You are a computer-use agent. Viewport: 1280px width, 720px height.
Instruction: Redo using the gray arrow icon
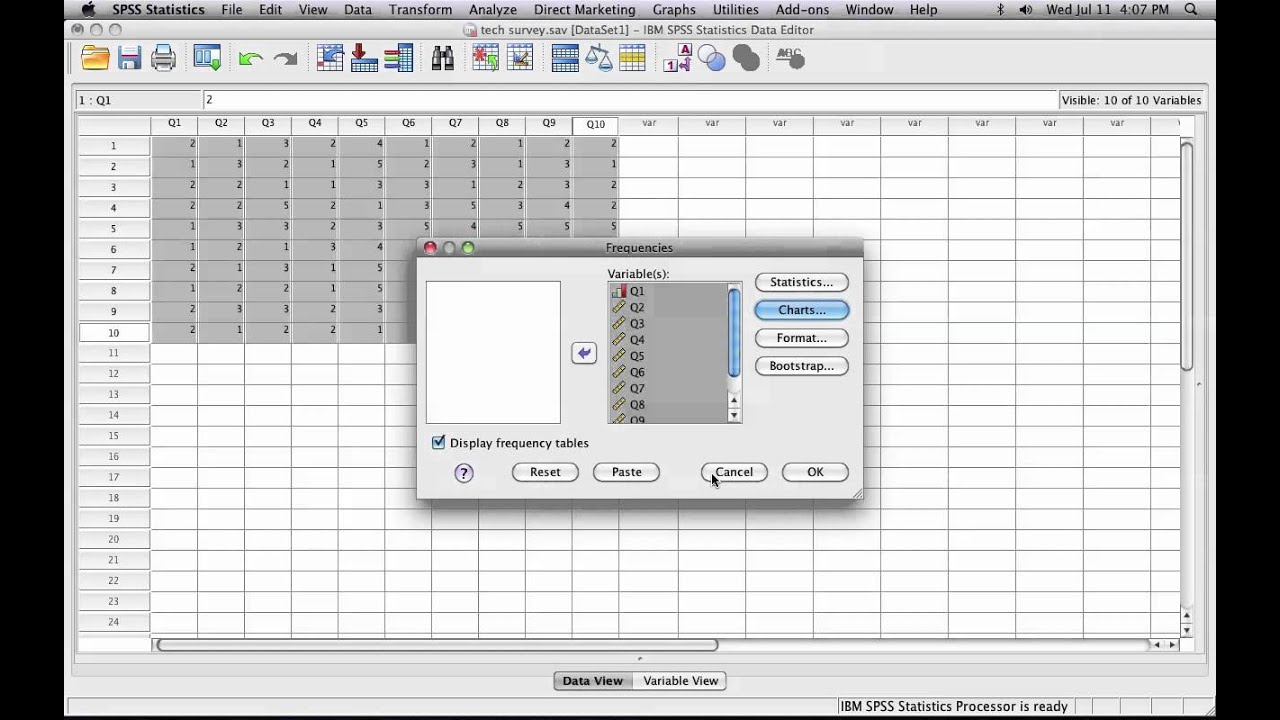click(286, 59)
